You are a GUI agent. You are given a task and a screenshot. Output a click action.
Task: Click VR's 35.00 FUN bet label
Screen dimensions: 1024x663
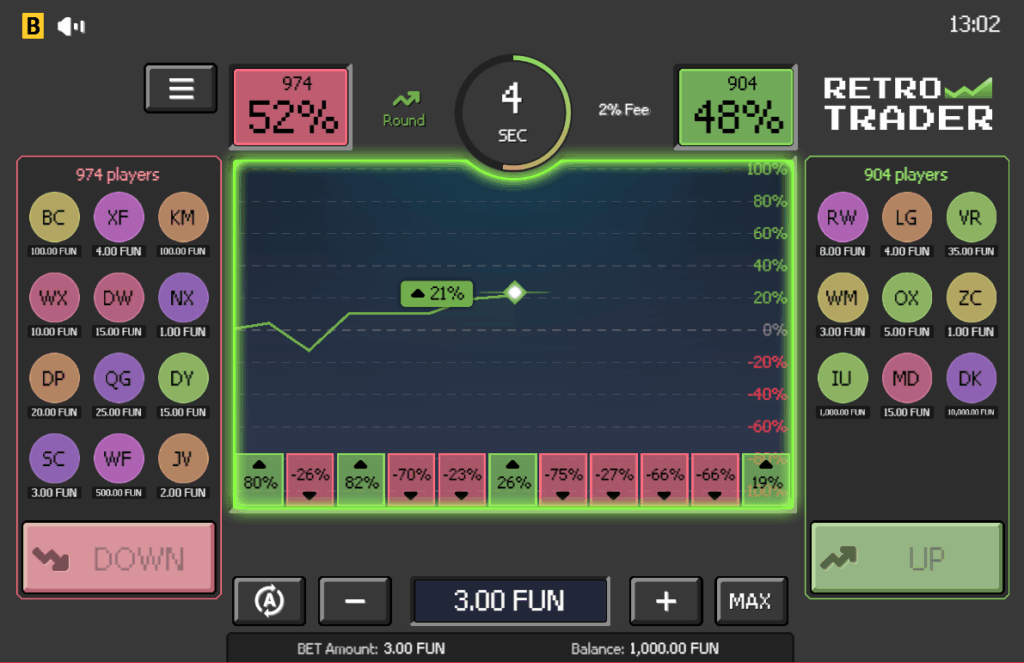tap(971, 251)
